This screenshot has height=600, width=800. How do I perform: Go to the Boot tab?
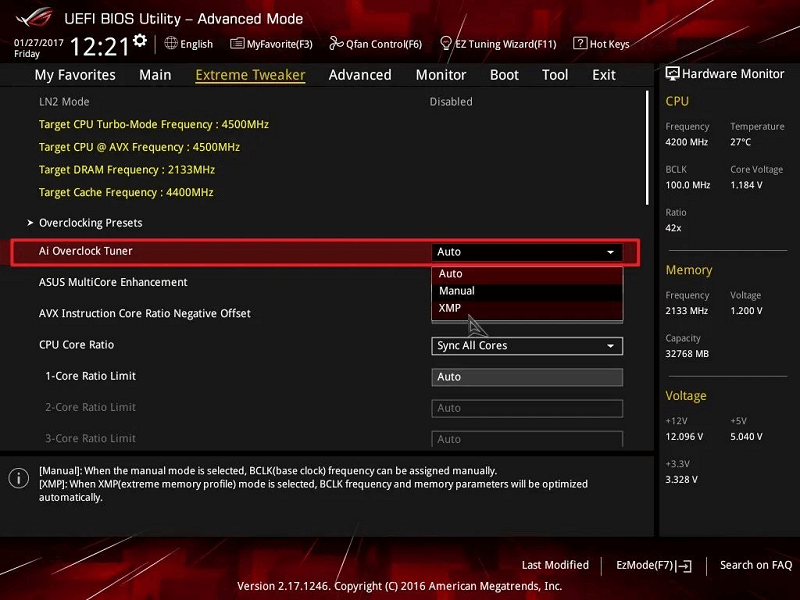tap(504, 75)
